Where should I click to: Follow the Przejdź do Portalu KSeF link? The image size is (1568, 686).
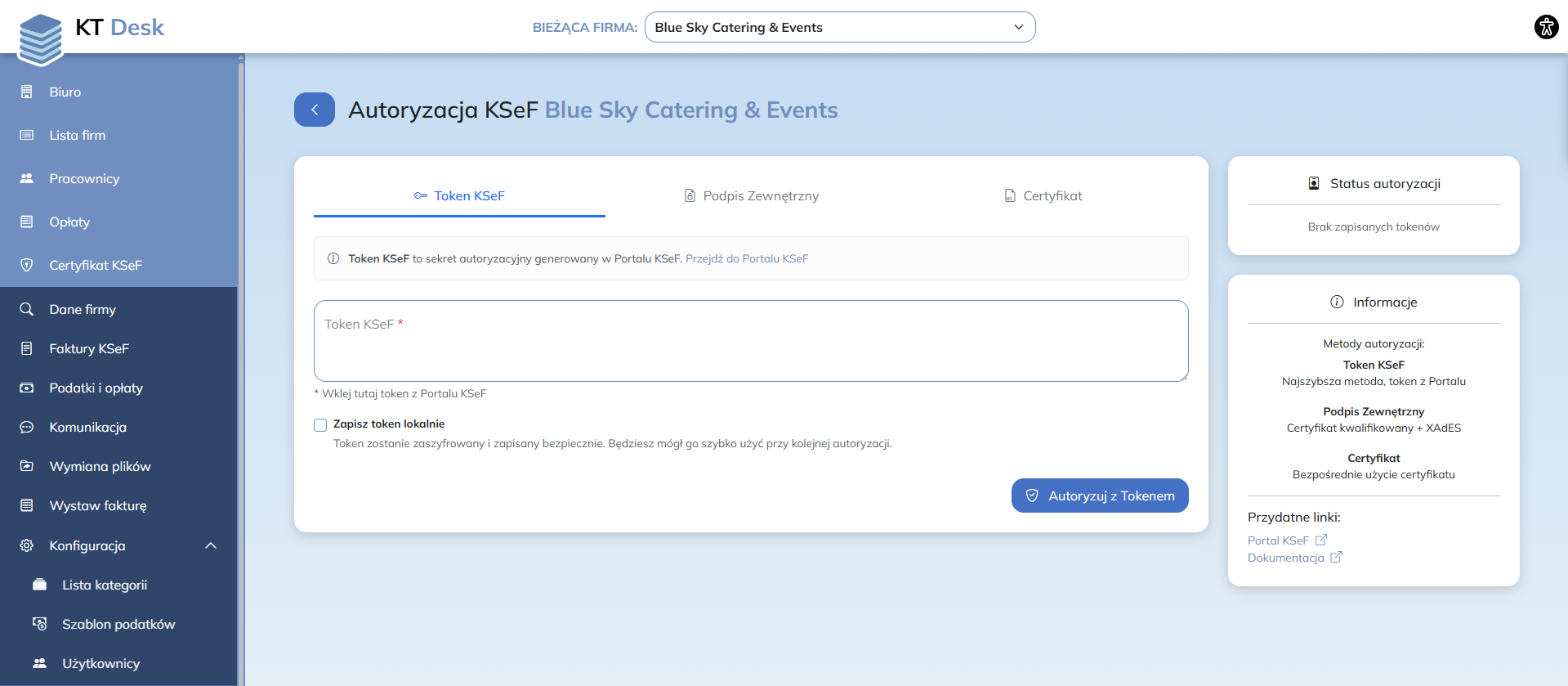click(746, 258)
